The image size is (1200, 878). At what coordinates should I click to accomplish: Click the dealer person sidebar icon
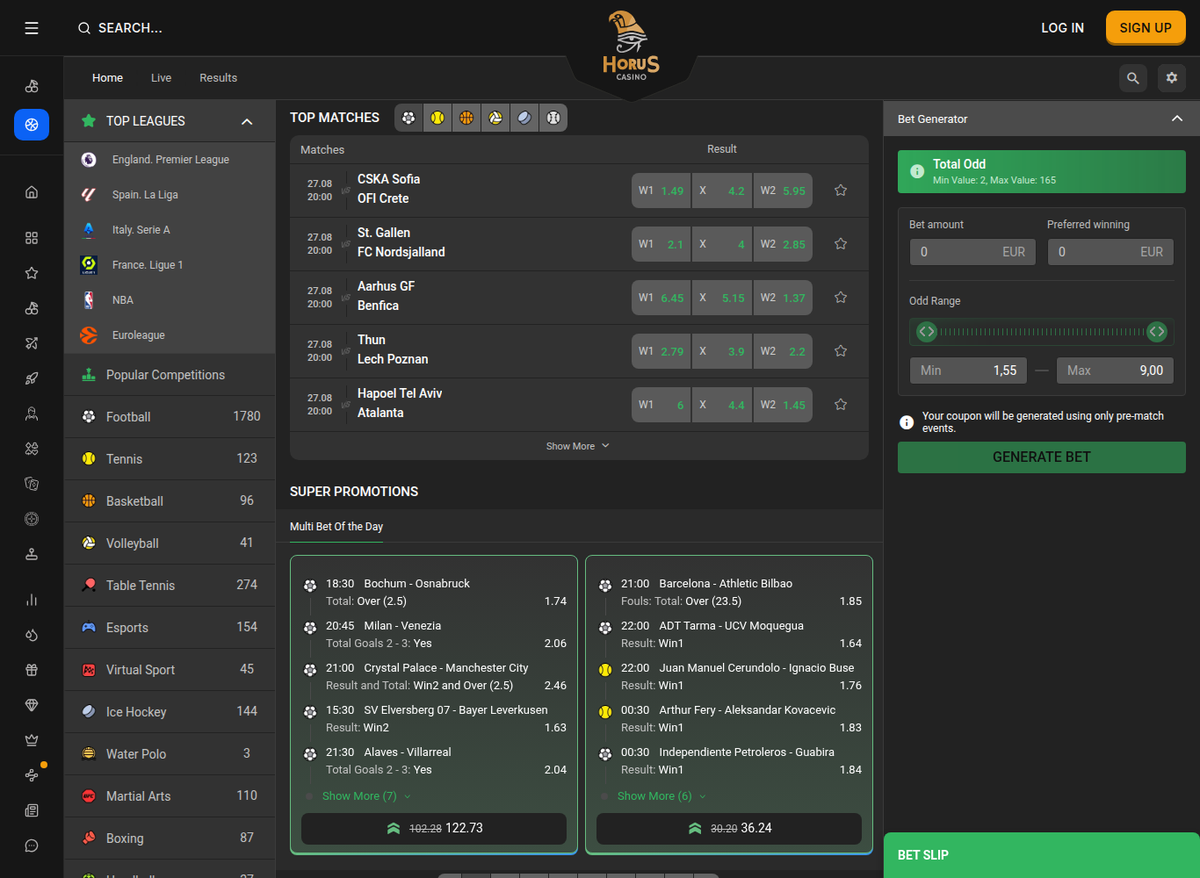[x=31, y=413]
